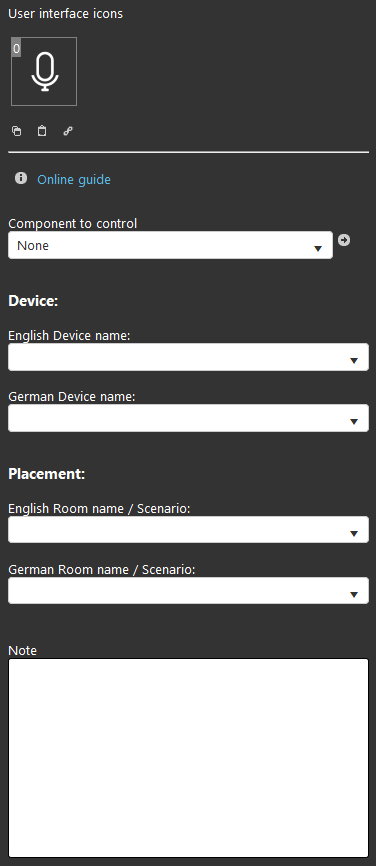
Task: Expand the German Room name / Scenario arrow
Action: coord(354,594)
